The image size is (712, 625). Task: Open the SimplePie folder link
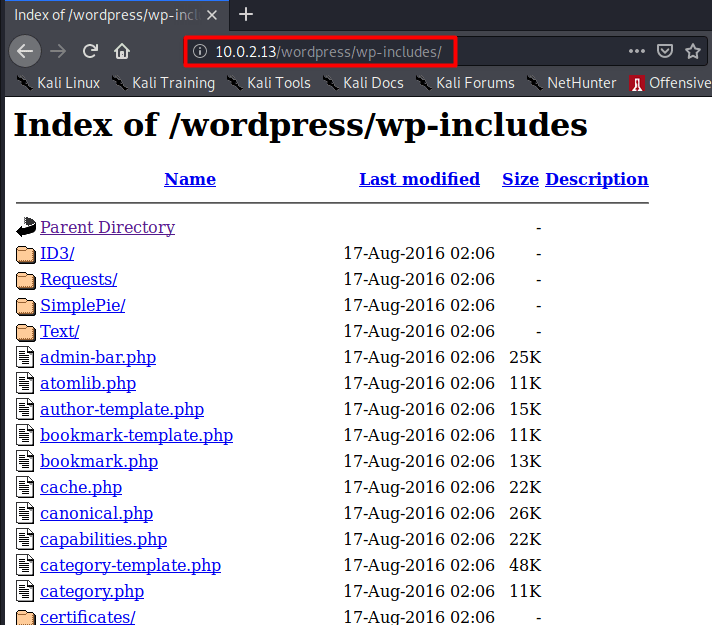pyautogui.click(x=82, y=305)
